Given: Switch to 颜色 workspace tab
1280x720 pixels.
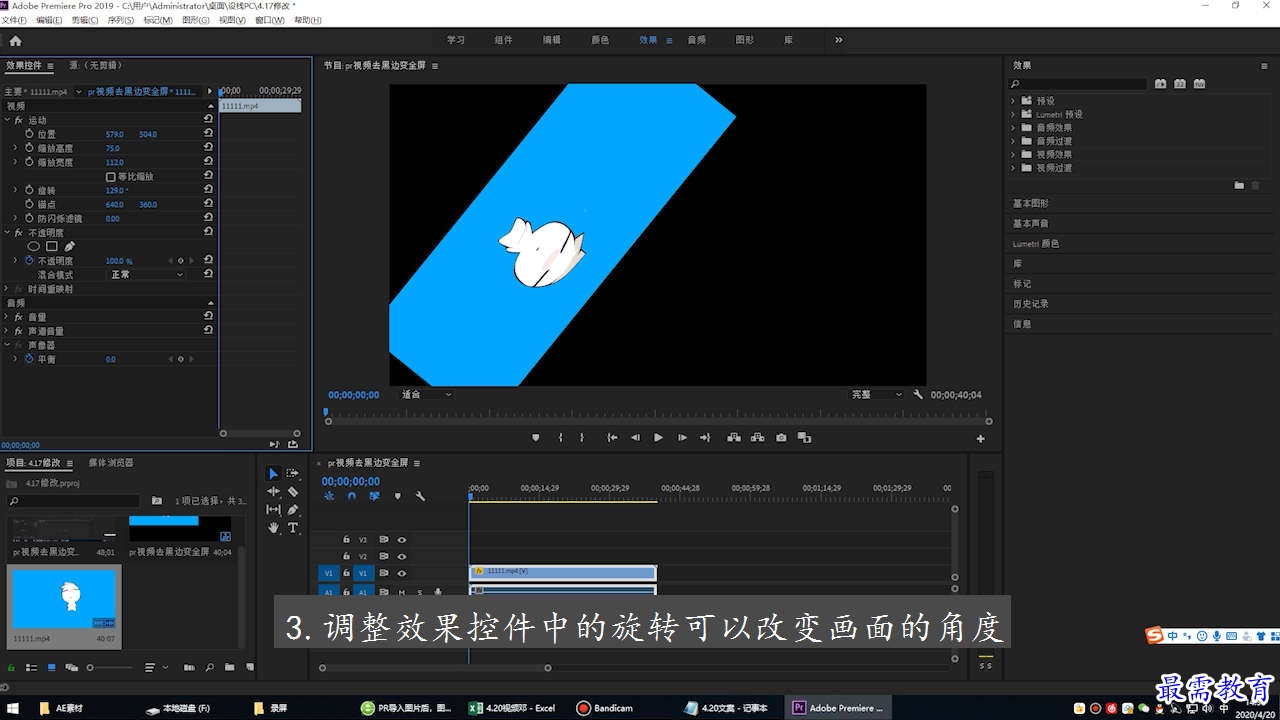Looking at the screenshot, I should coord(600,40).
